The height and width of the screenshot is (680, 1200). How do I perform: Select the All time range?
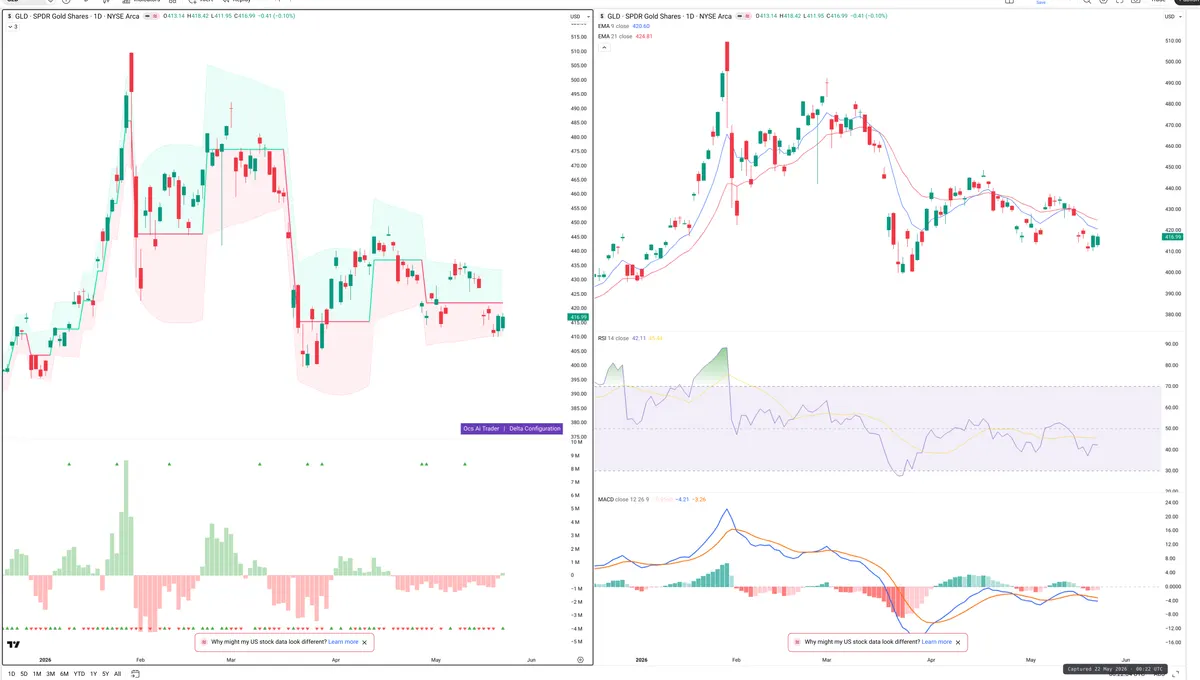(118, 674)
